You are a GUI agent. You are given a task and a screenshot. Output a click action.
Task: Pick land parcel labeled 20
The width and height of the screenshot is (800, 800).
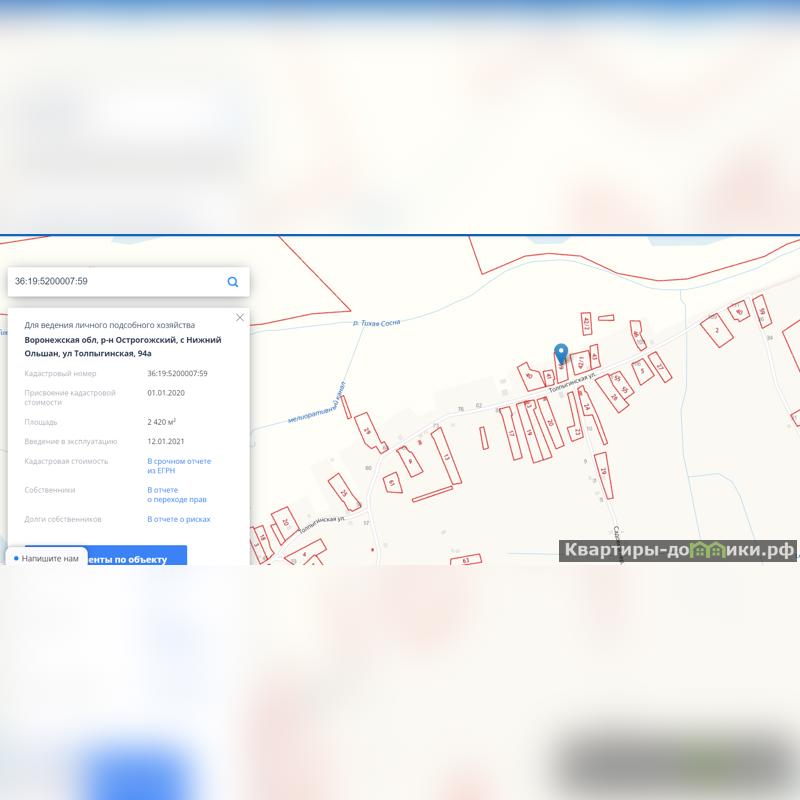pos(548,423)
